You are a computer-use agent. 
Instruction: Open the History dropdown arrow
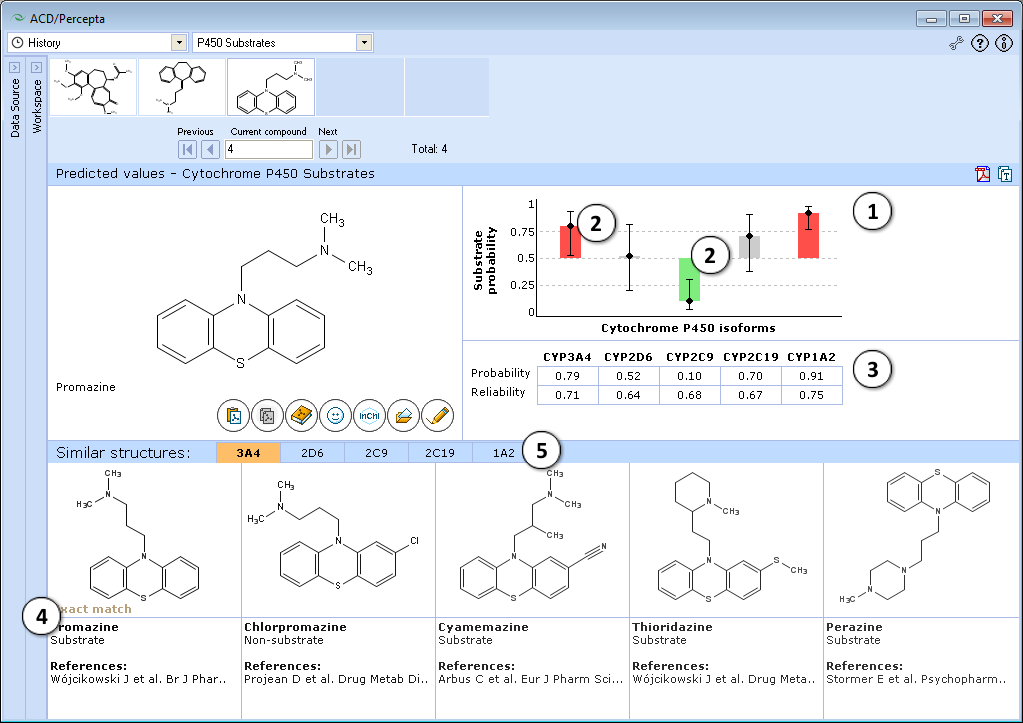tap(179, 43)
